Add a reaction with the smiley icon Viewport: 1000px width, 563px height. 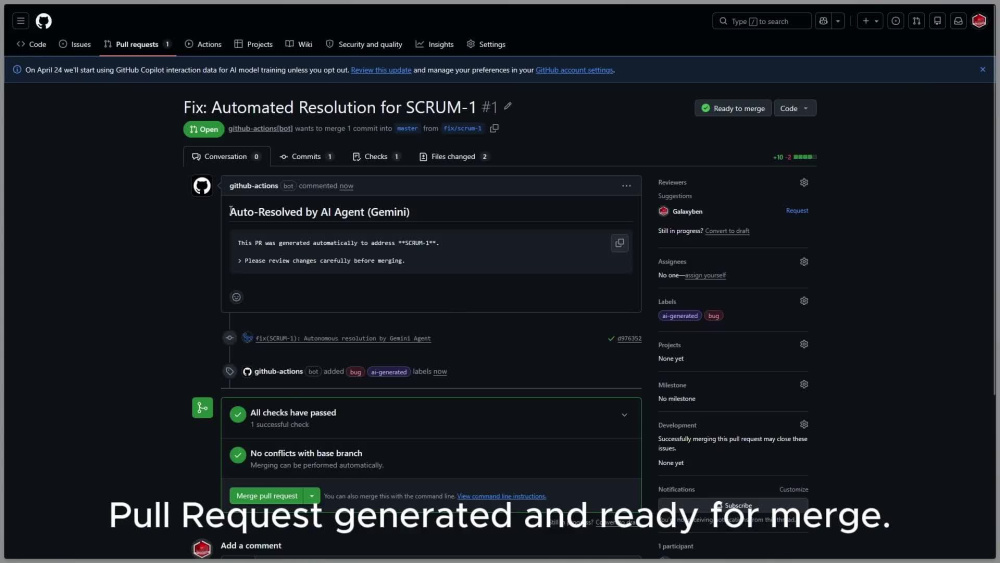236,297
